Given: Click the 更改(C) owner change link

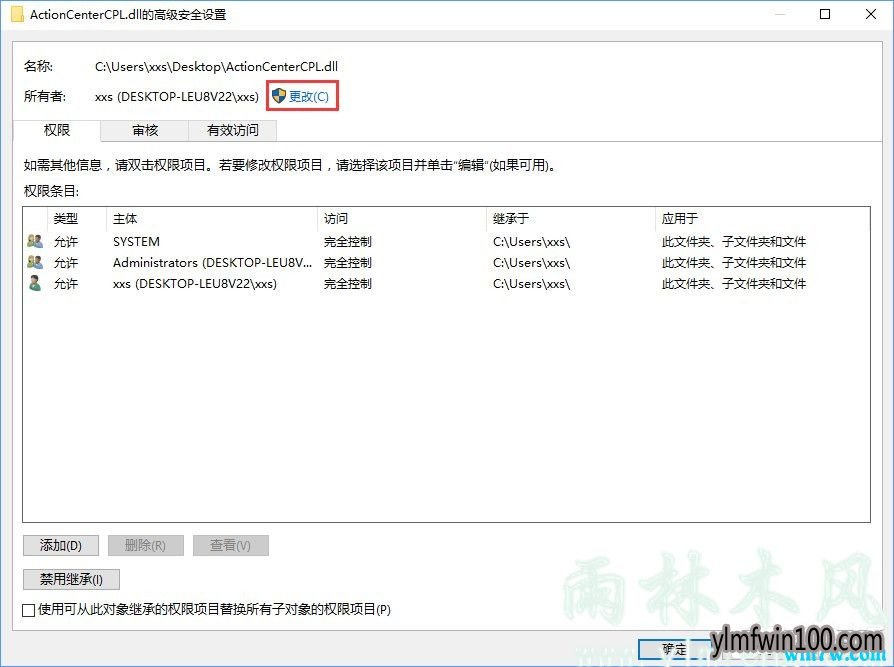Looking at the screenshot, I should 308,96.
